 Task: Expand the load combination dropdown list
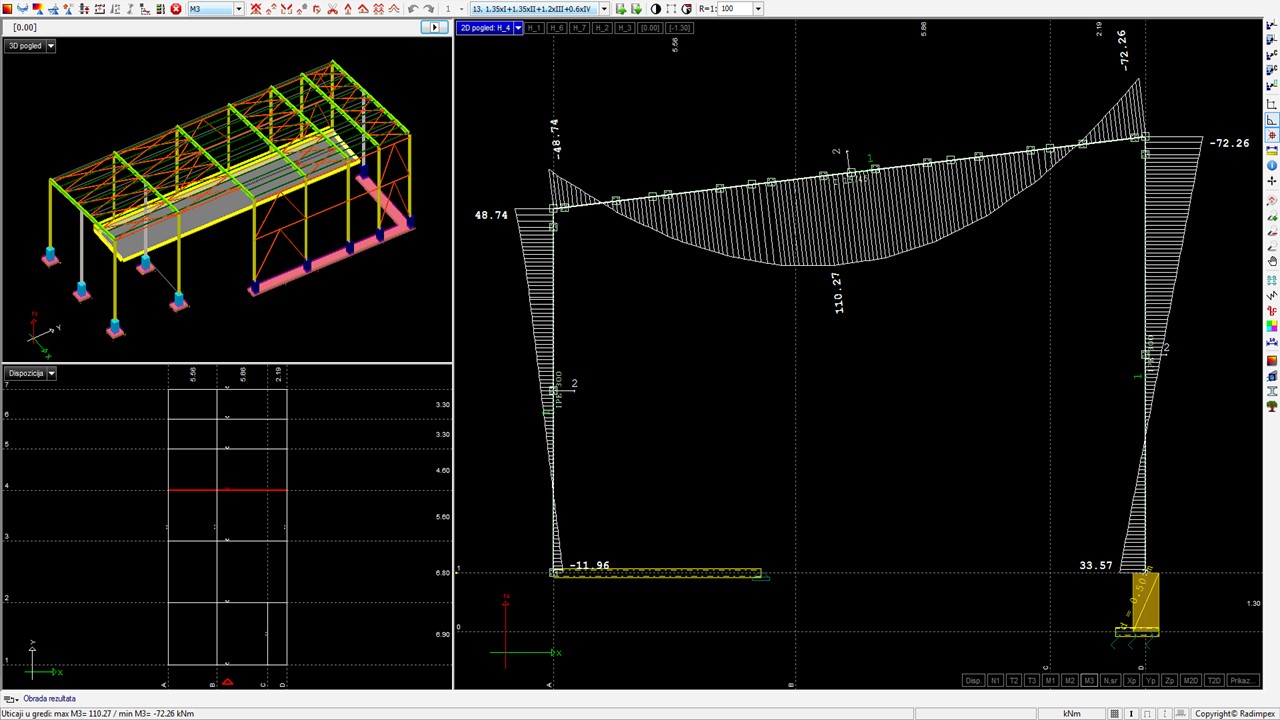point(604,9)
